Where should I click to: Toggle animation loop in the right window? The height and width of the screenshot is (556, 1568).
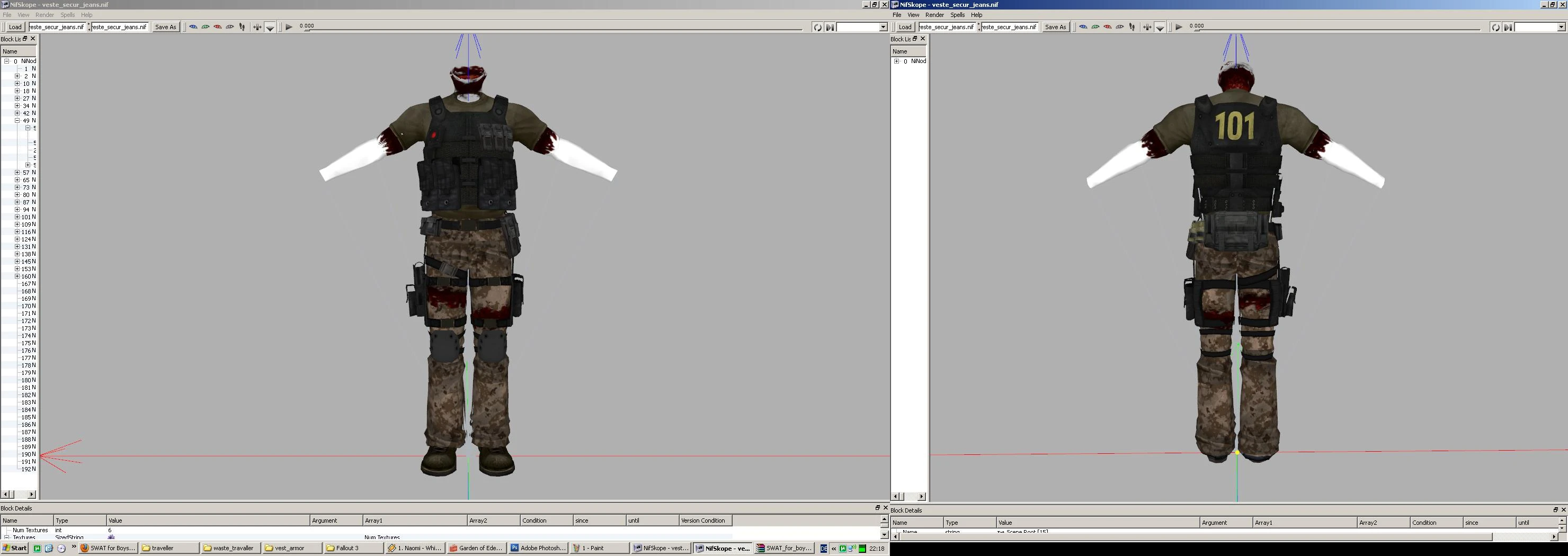click(1495, 27)
